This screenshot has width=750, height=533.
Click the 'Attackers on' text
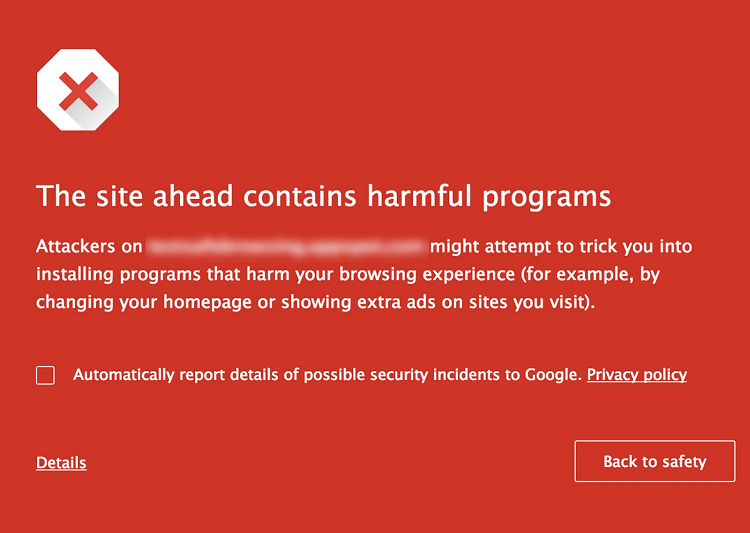coord(89,247)
